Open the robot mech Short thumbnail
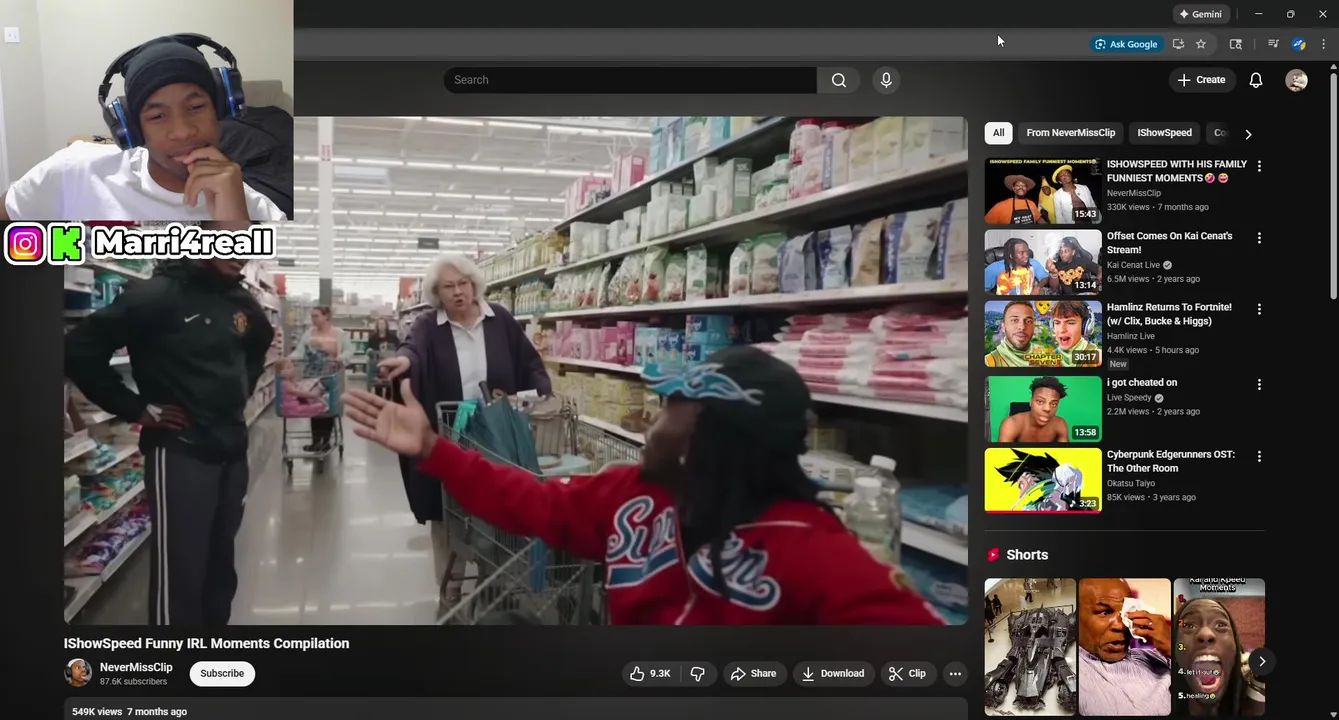This screenshot has width=1339, height=720. 1030,647
